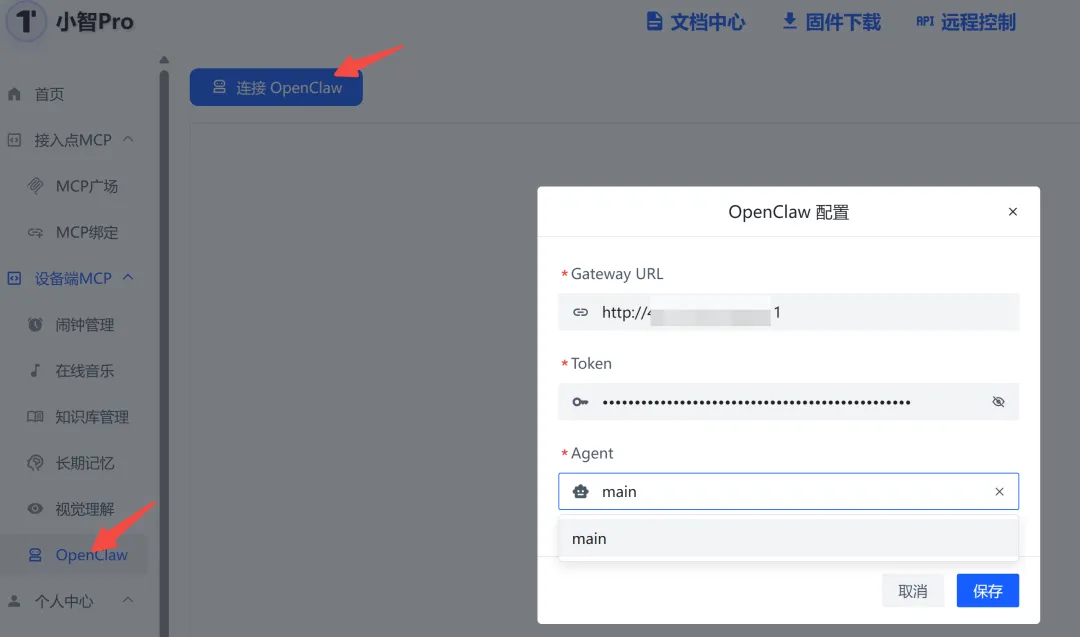Click the key icon in Token field

tap(581, 401)
